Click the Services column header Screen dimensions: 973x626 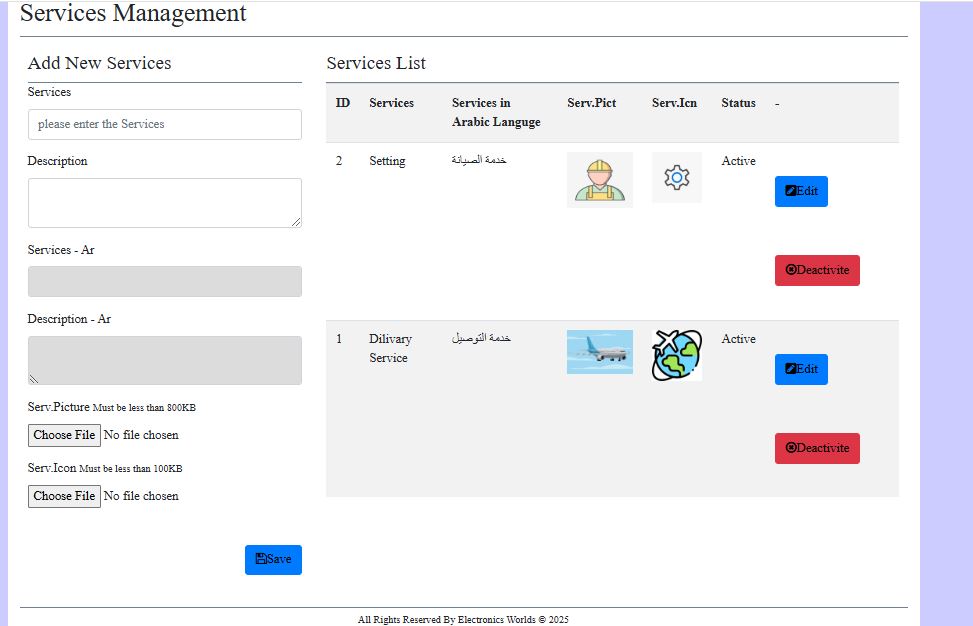[x=391, y=103]
